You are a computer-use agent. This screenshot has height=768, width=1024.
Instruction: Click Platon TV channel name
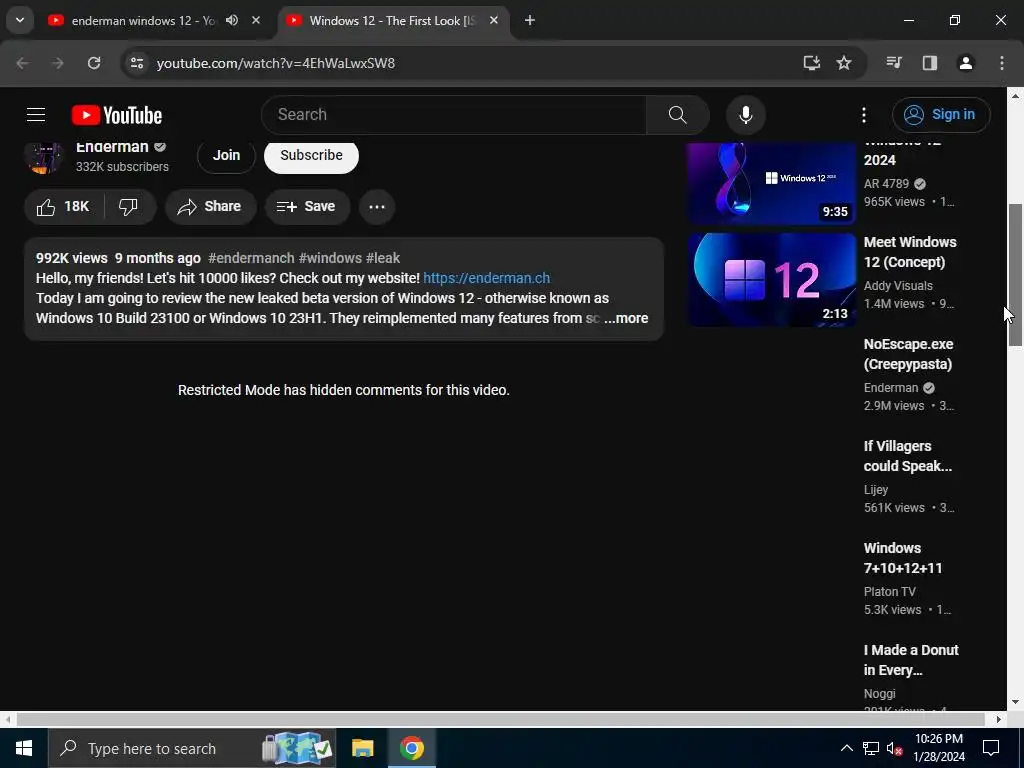889,591
